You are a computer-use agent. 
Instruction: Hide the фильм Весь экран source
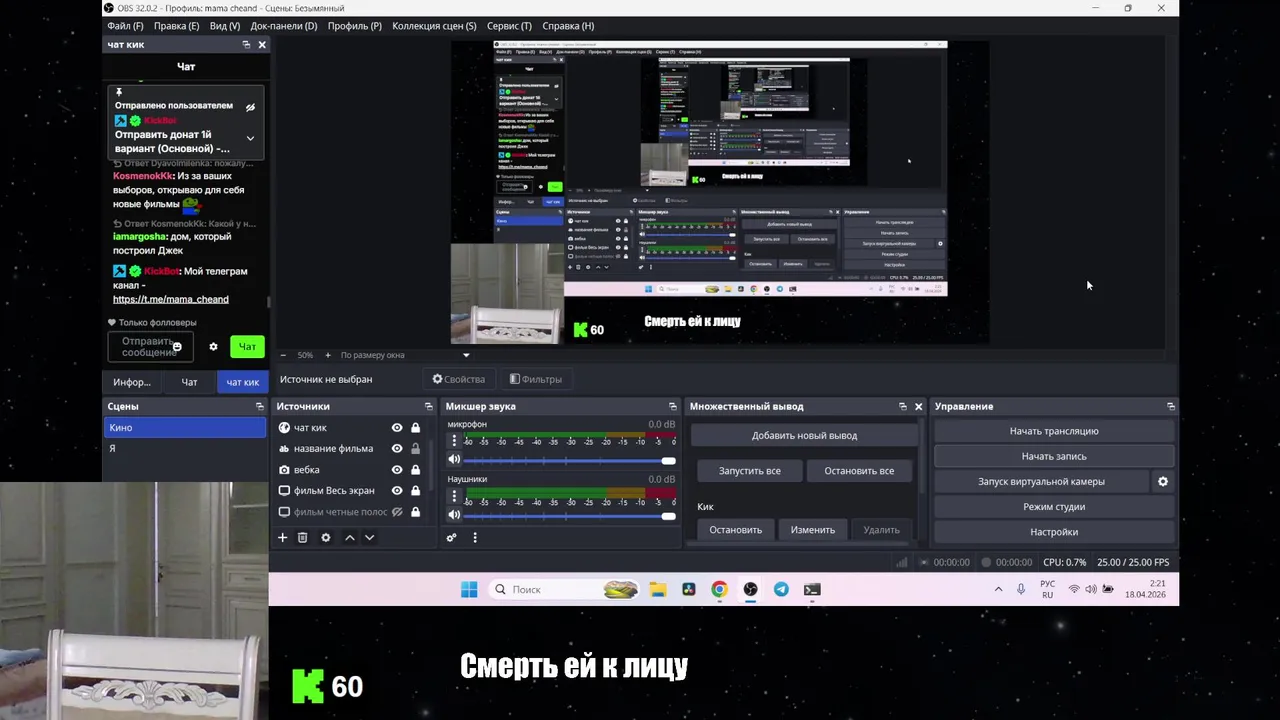coord(397,491)
